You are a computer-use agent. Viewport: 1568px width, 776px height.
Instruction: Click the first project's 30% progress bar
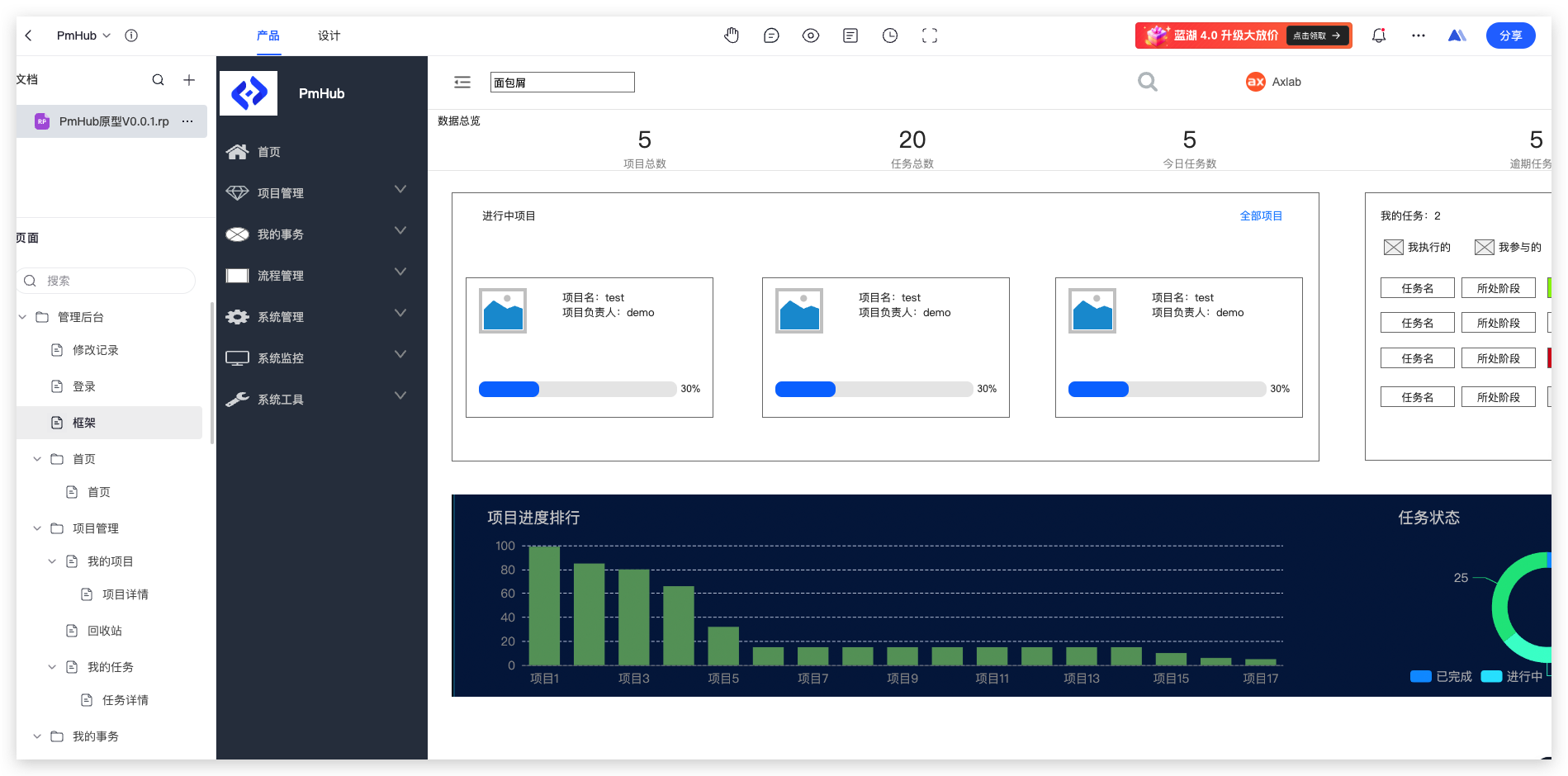coord(578,389)
